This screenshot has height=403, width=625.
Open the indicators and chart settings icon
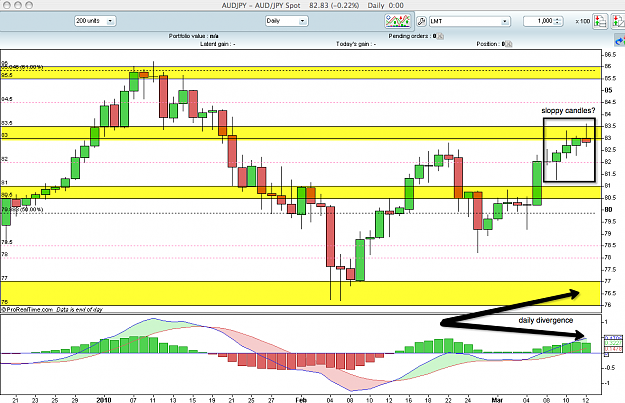pyautogui.click(x=398, y=21)
